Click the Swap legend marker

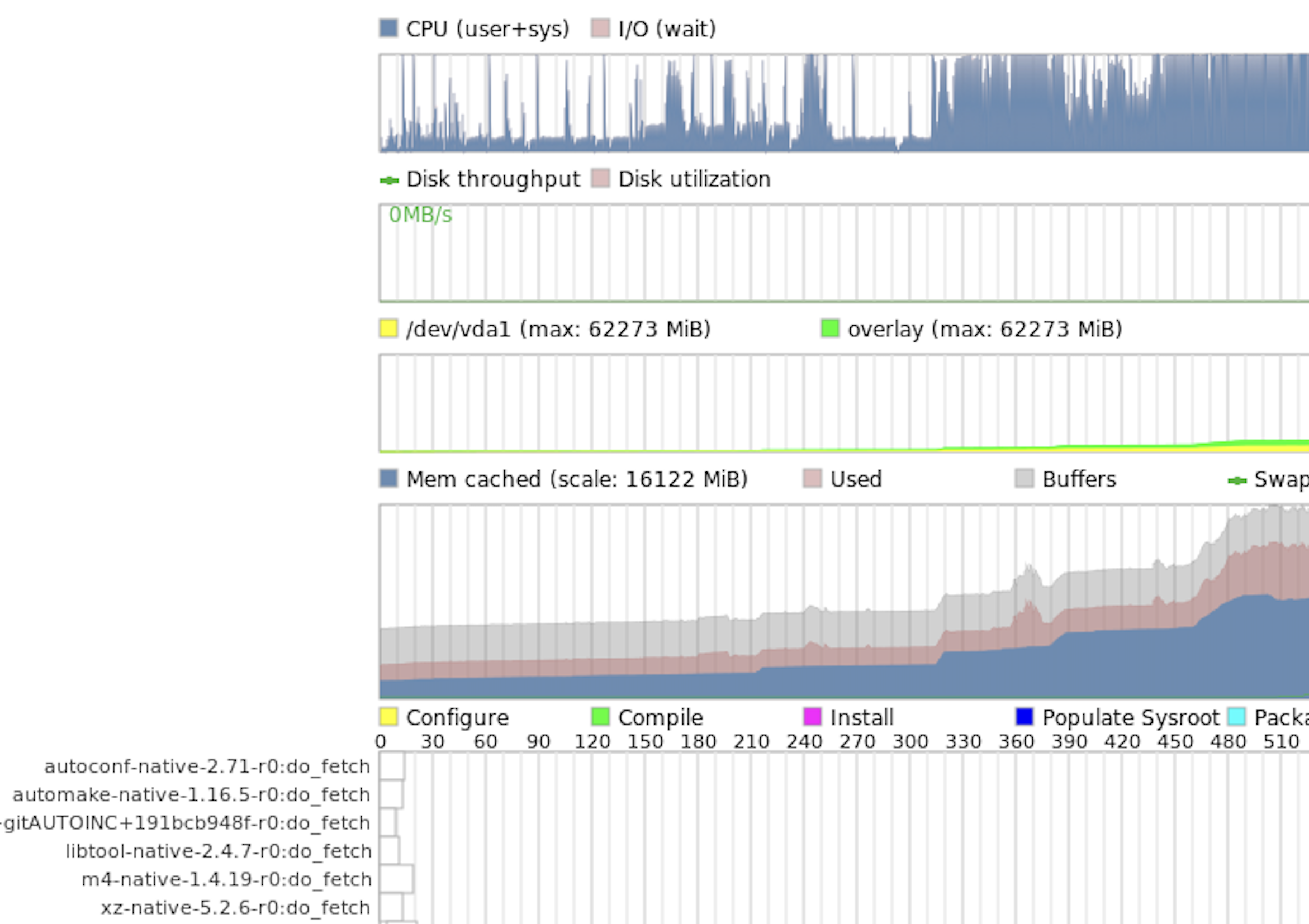click(1236, 481)
